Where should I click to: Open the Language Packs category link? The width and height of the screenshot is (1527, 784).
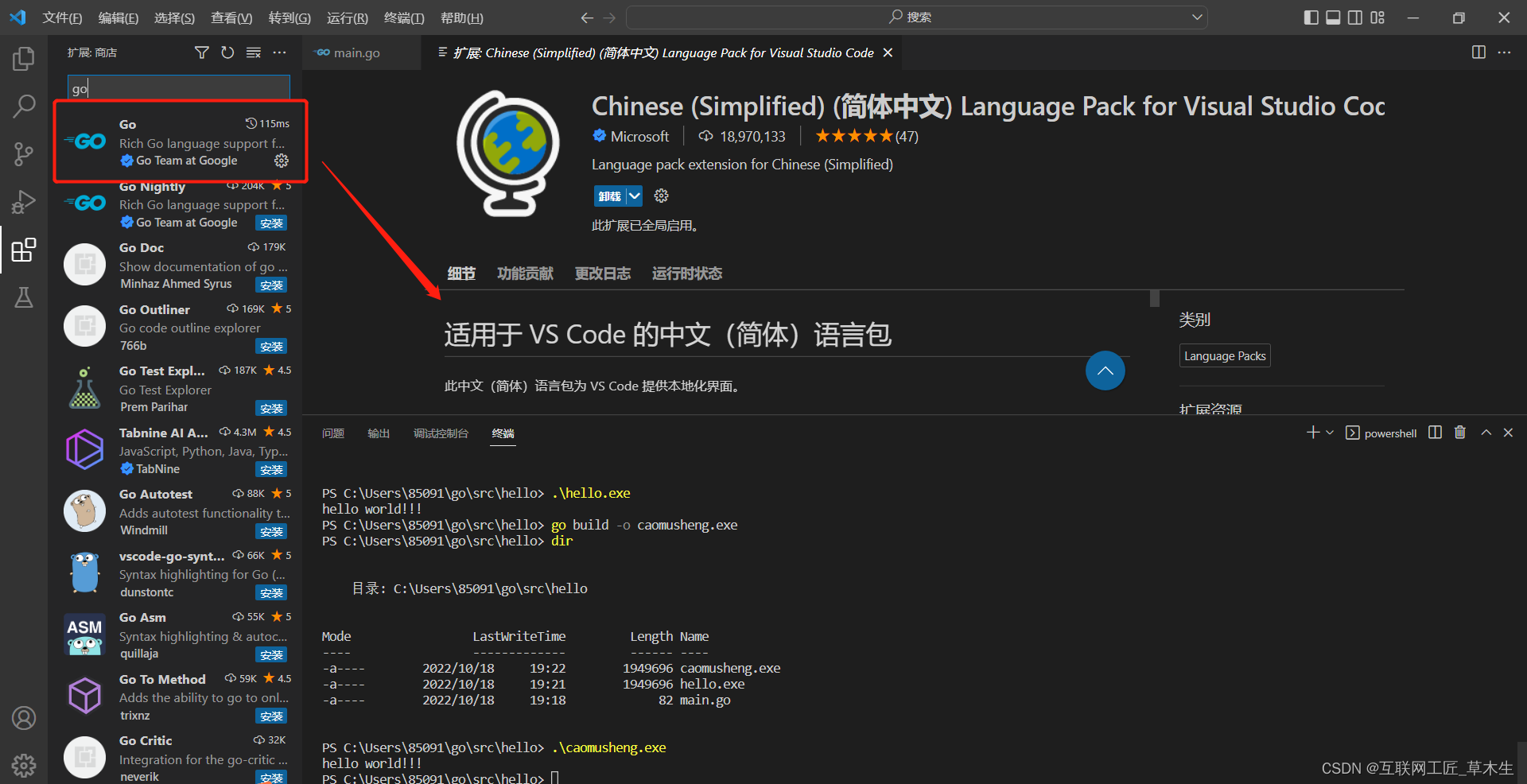coord(1225,355)
